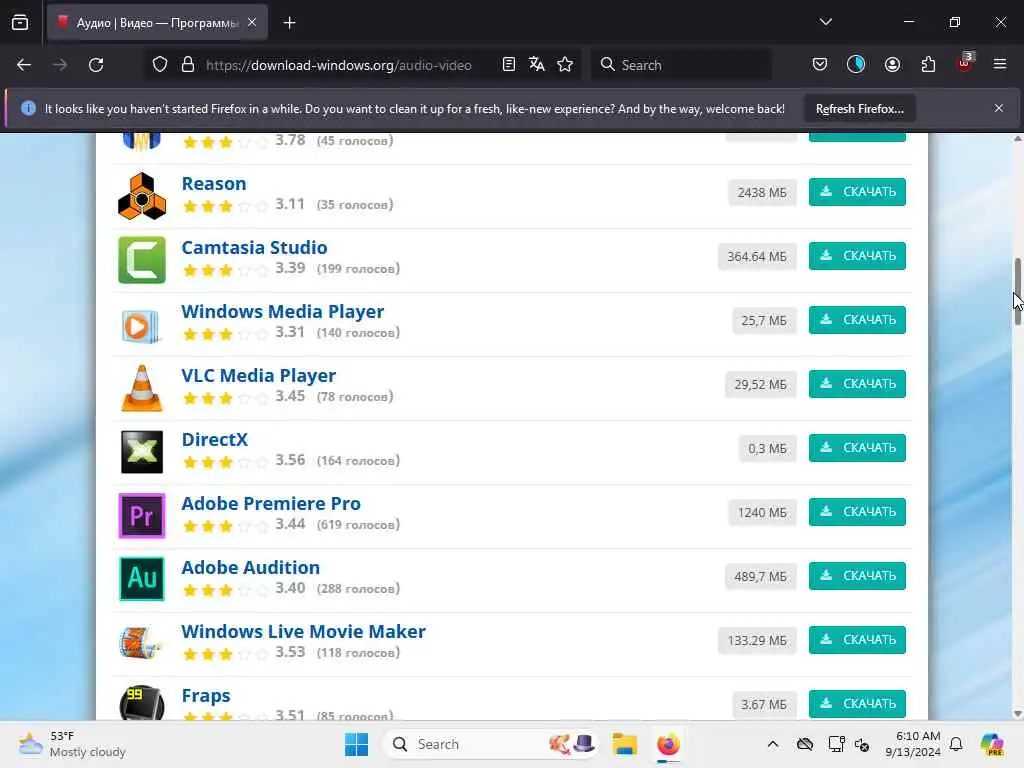Open the Camtasia Studio green icon
This screenshot has height=768, width=1024.
(142, 260)
